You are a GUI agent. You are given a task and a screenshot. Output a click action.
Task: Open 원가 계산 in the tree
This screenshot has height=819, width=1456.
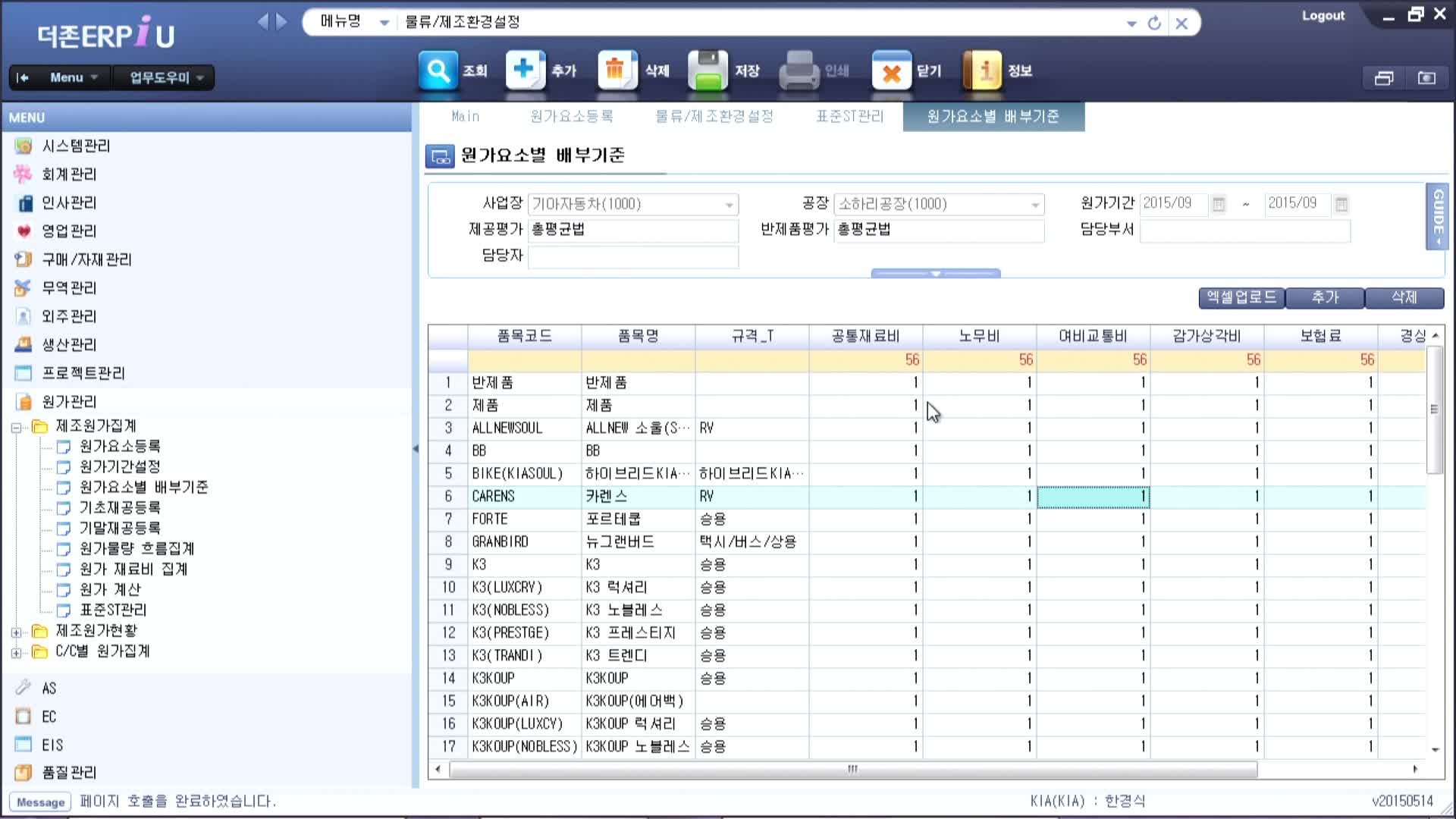coord(110,589)
